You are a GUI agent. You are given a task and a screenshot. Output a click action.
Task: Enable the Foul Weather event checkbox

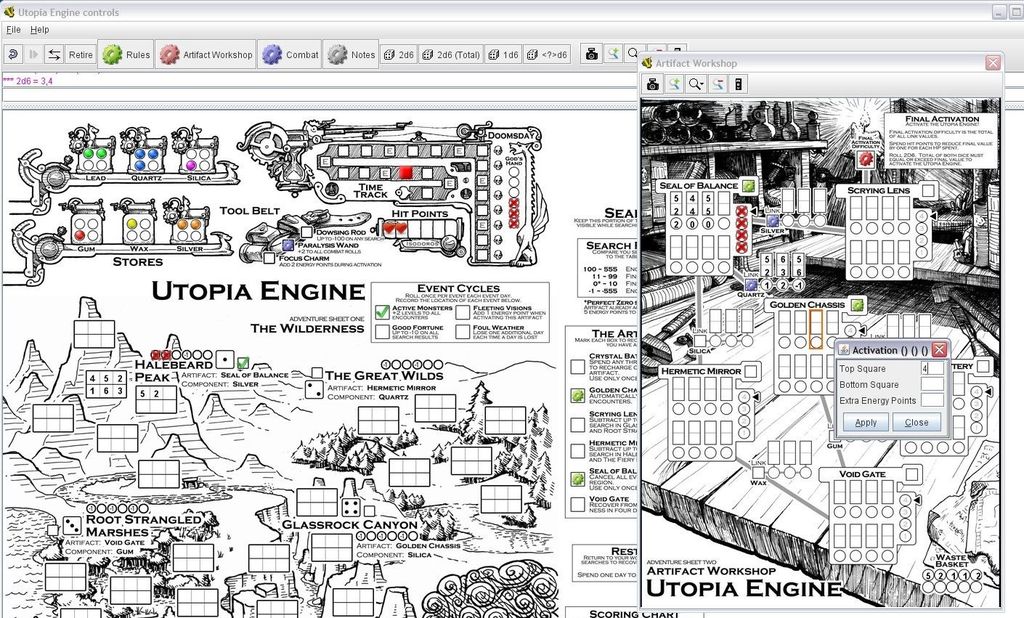[463, 330]
